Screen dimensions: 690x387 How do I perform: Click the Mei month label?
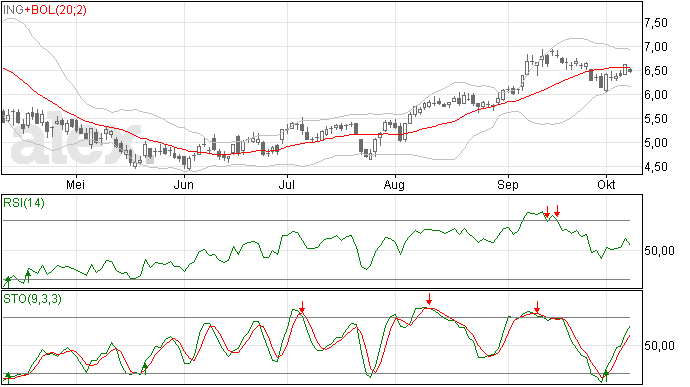pyautogui.click(x=75, y=184)
